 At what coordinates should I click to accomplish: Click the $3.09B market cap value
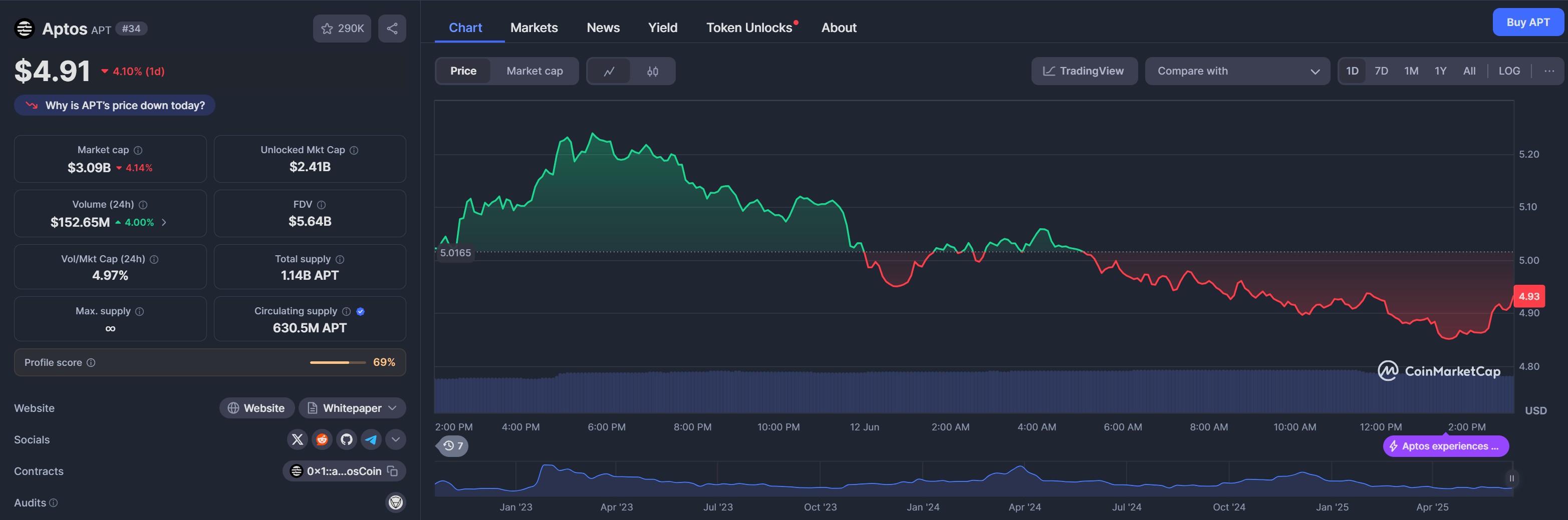[89, 168]
